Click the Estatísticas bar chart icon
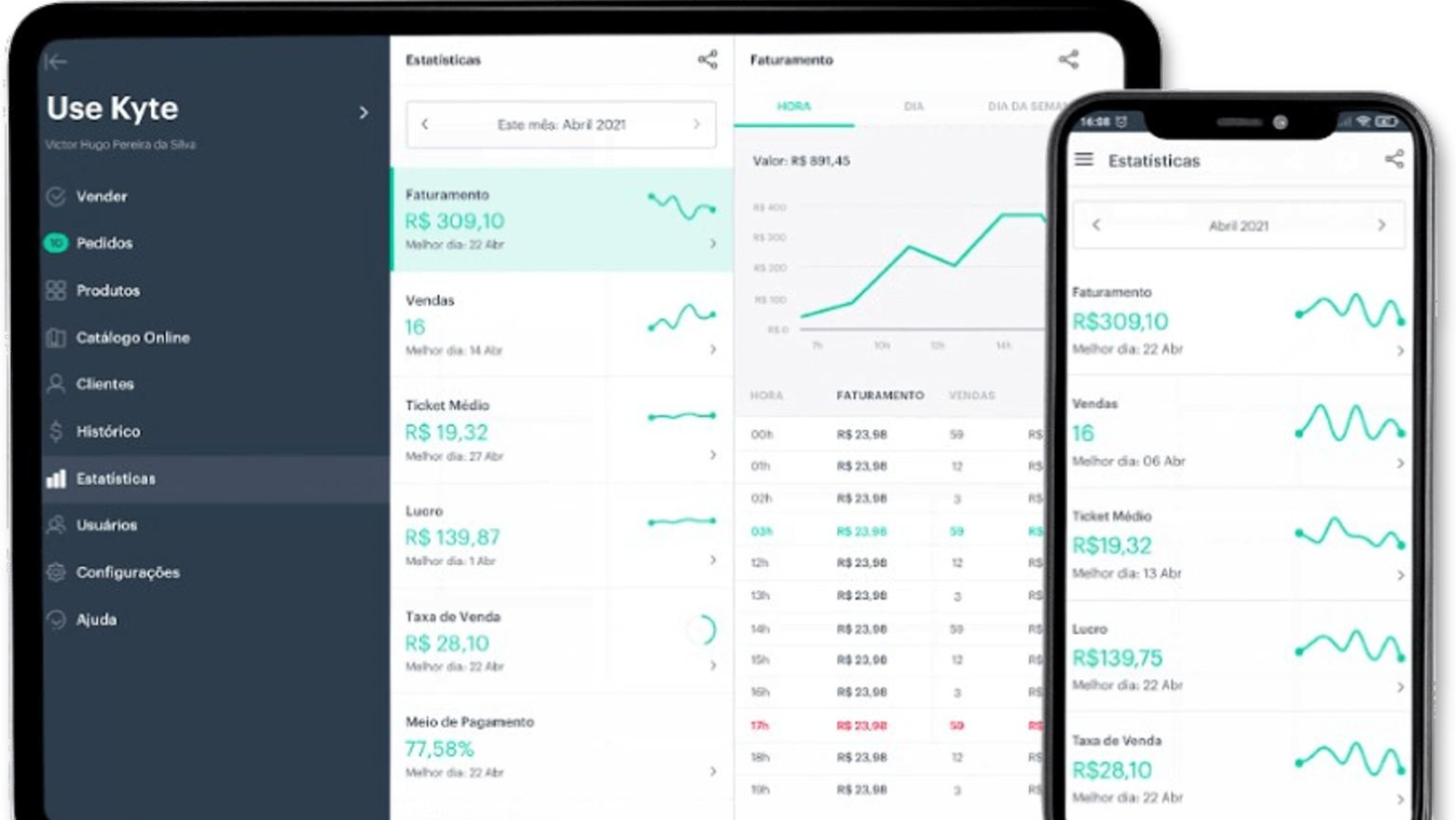 click(x=56, y=478)
